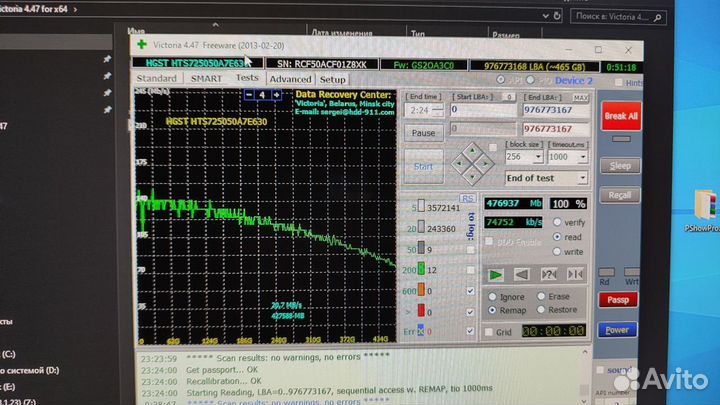This screenshot has width=720, height=405.
Task: Choose the Ignore error action
Action: (x=491, y=296)
